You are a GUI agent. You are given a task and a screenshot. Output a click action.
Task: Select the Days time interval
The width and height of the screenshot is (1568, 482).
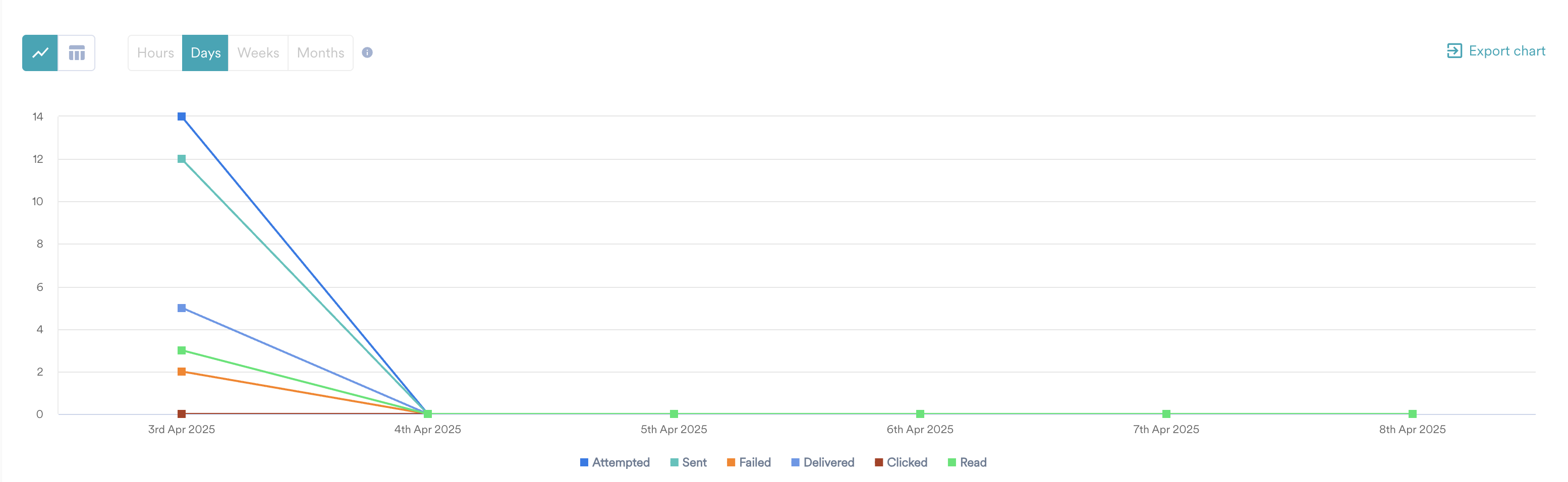tap(204, 53)
